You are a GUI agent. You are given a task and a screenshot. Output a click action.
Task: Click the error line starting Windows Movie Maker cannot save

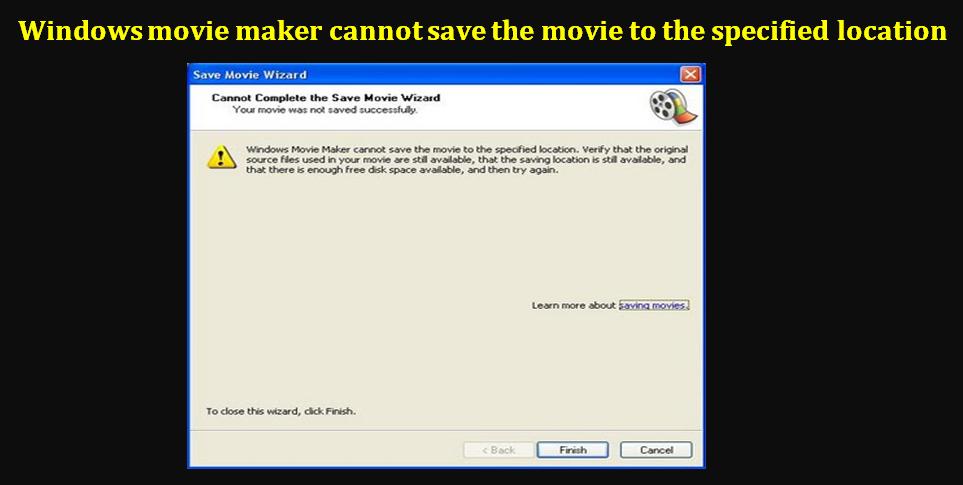pos(467,149)
